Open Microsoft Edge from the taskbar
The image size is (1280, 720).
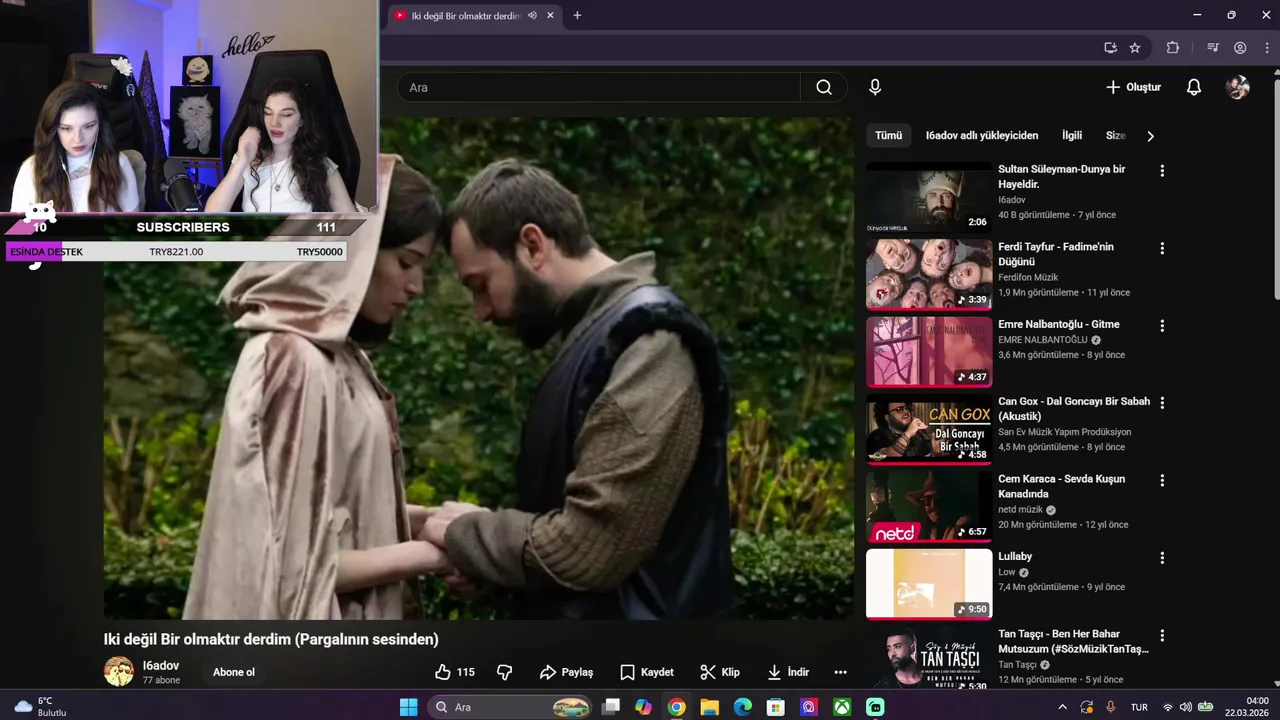click(742, 707)
